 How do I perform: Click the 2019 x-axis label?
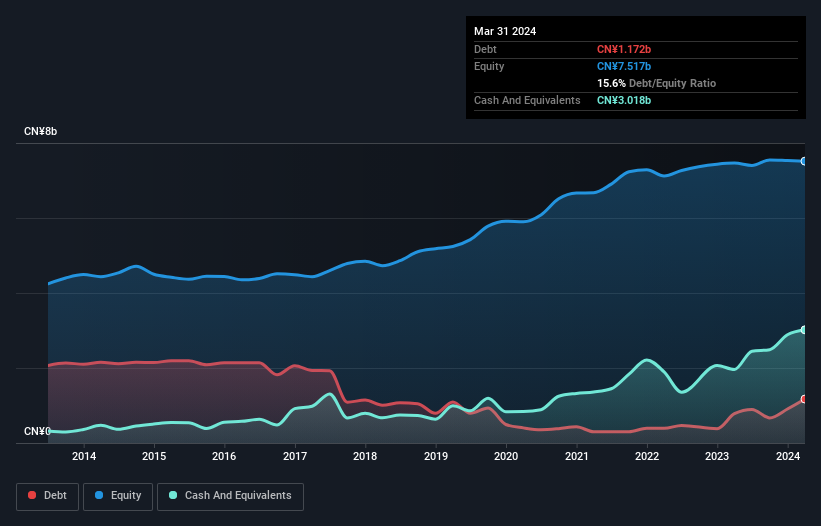point(436,456)
